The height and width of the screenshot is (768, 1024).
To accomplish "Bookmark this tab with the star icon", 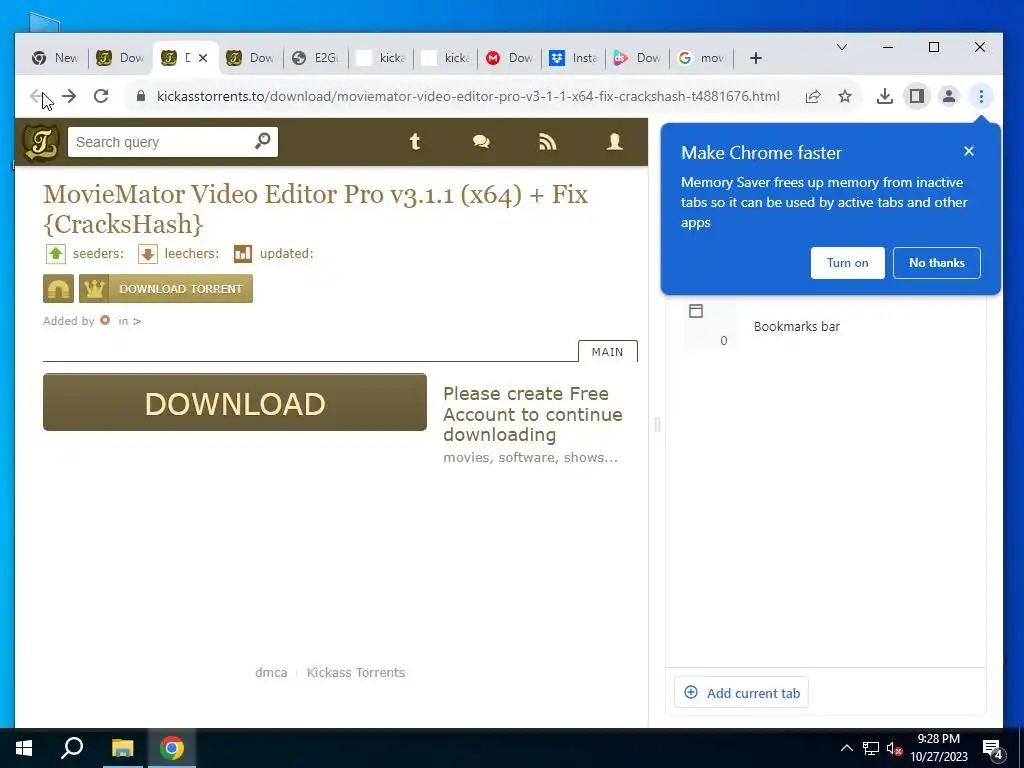I will coord(845,97).
